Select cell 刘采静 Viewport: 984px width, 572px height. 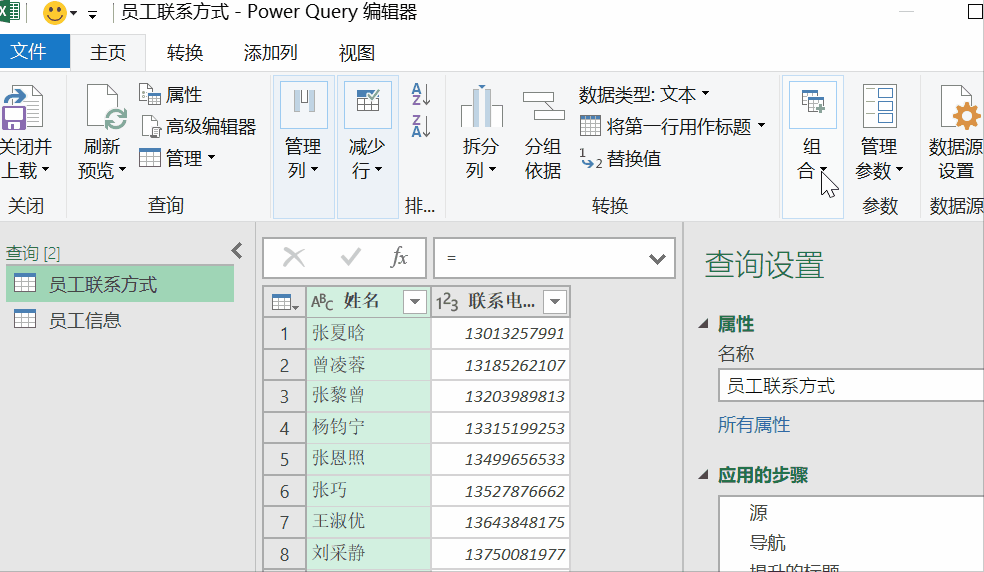point(368,553)
